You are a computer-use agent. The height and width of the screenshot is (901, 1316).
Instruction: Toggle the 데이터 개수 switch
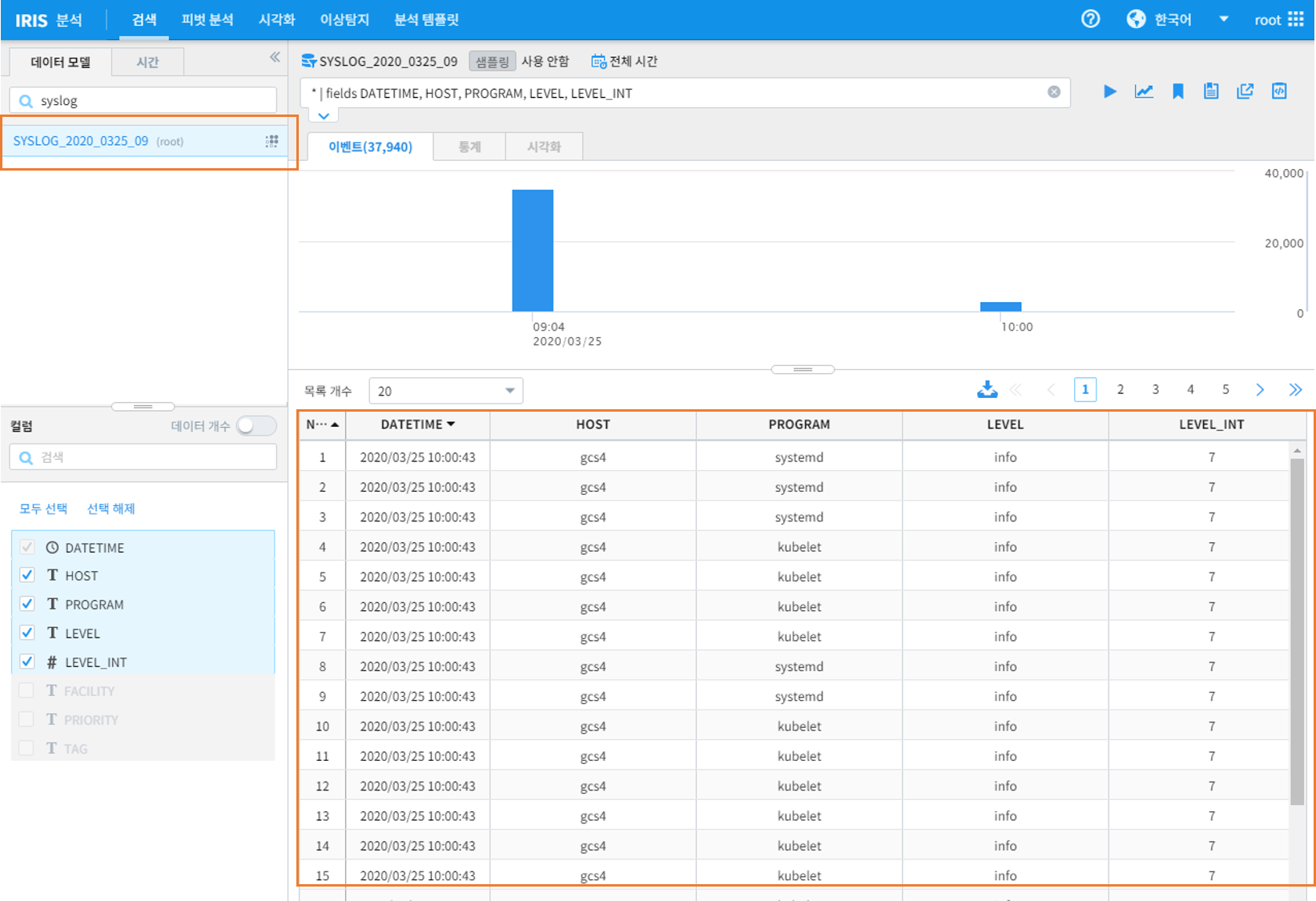[x=256, y=426]
